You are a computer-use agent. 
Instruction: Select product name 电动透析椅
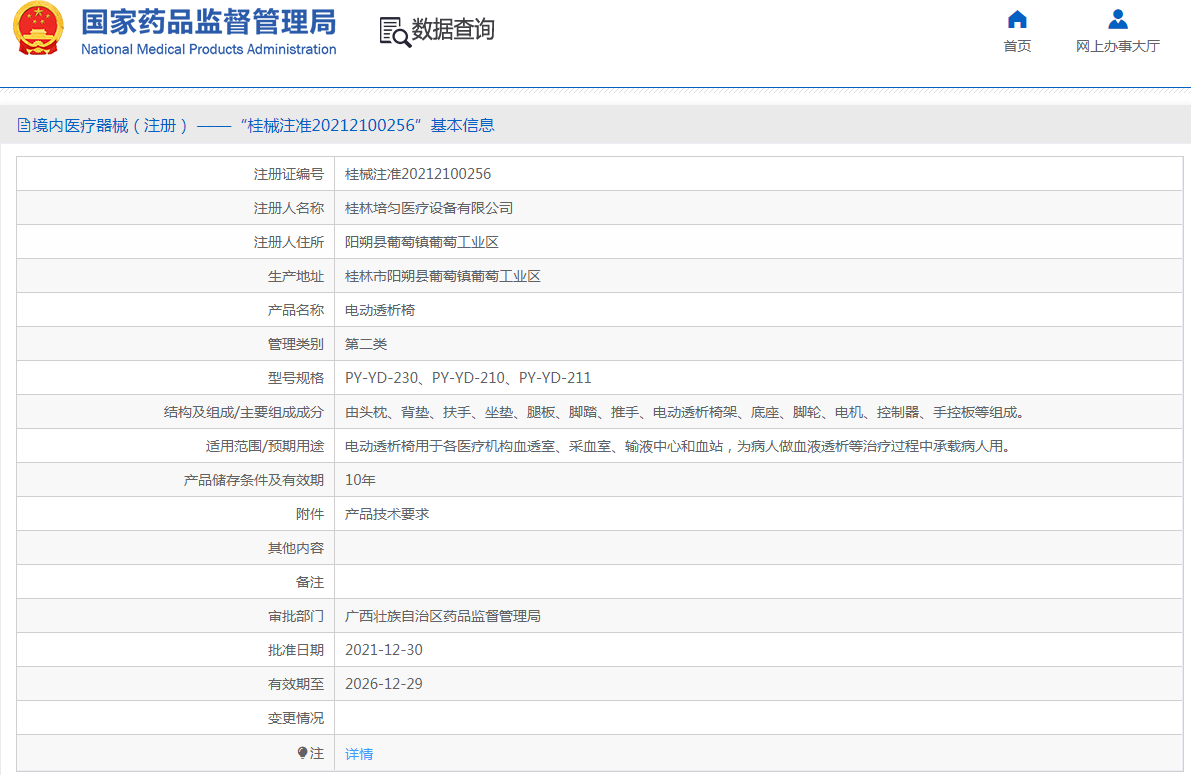[x=380, y=310]
